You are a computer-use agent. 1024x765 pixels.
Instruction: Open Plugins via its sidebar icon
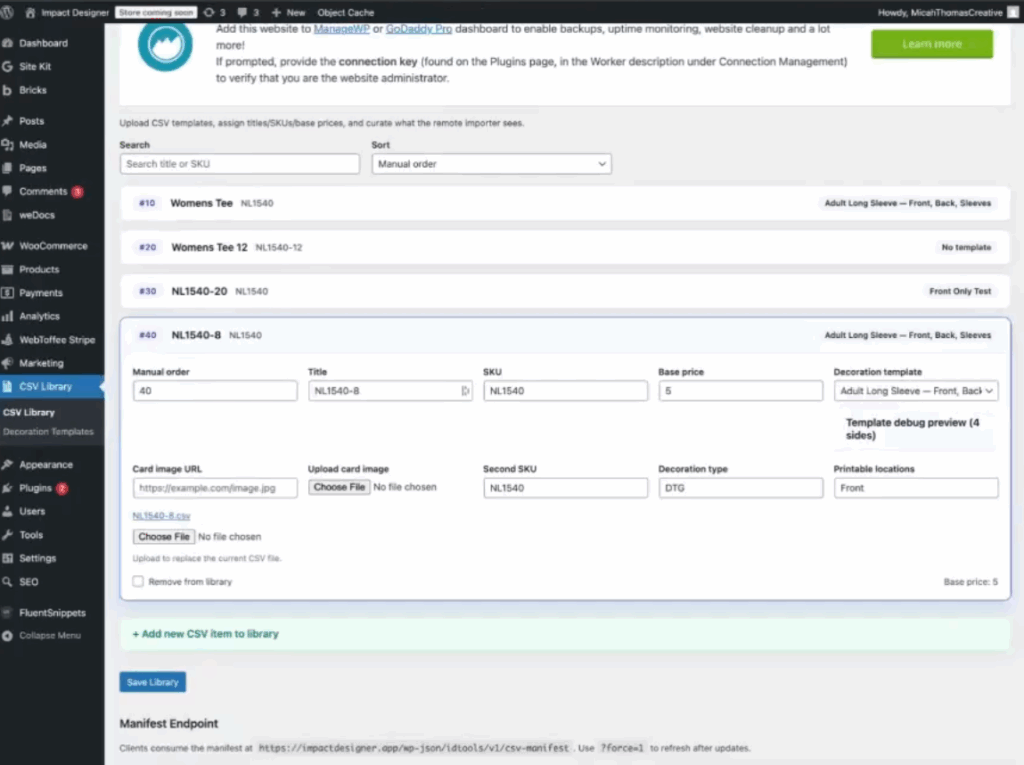click(8, 488)
